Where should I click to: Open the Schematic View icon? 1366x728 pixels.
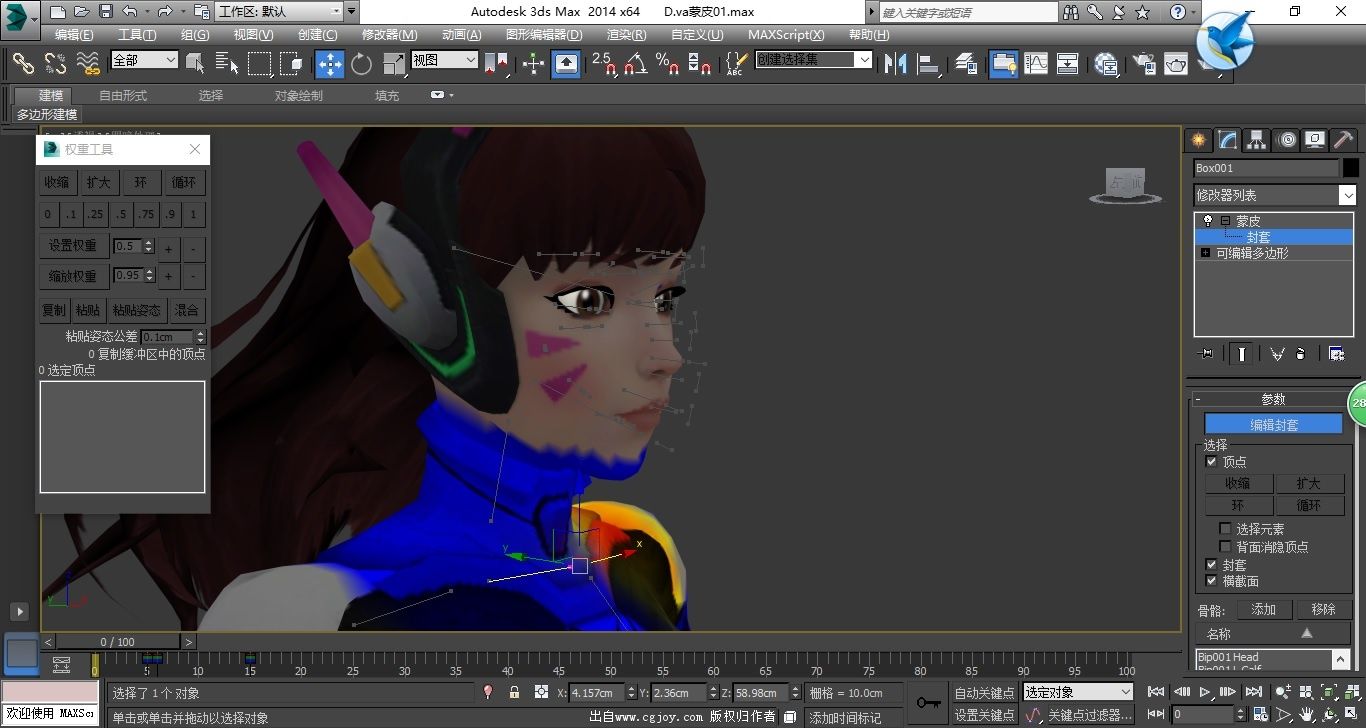coord(1068,64)
